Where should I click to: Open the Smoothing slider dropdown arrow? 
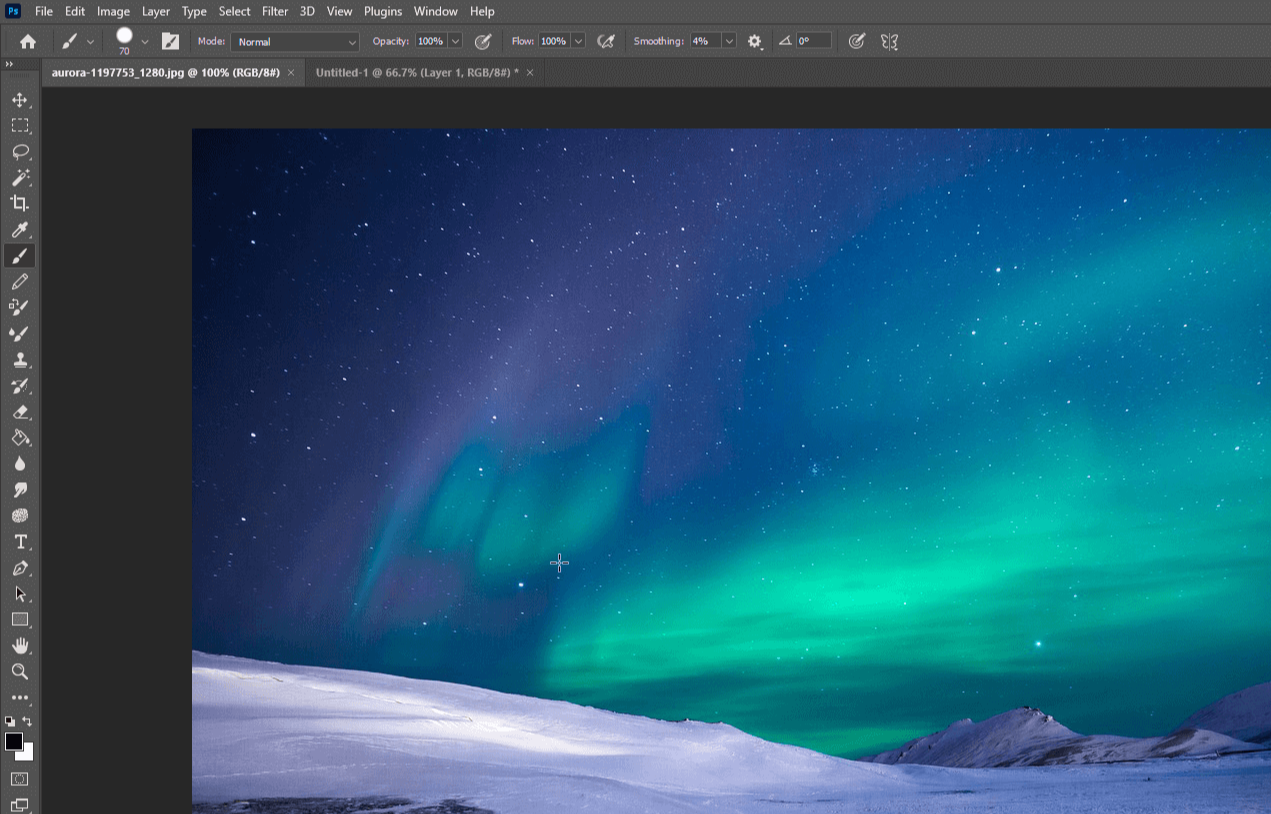729,42
